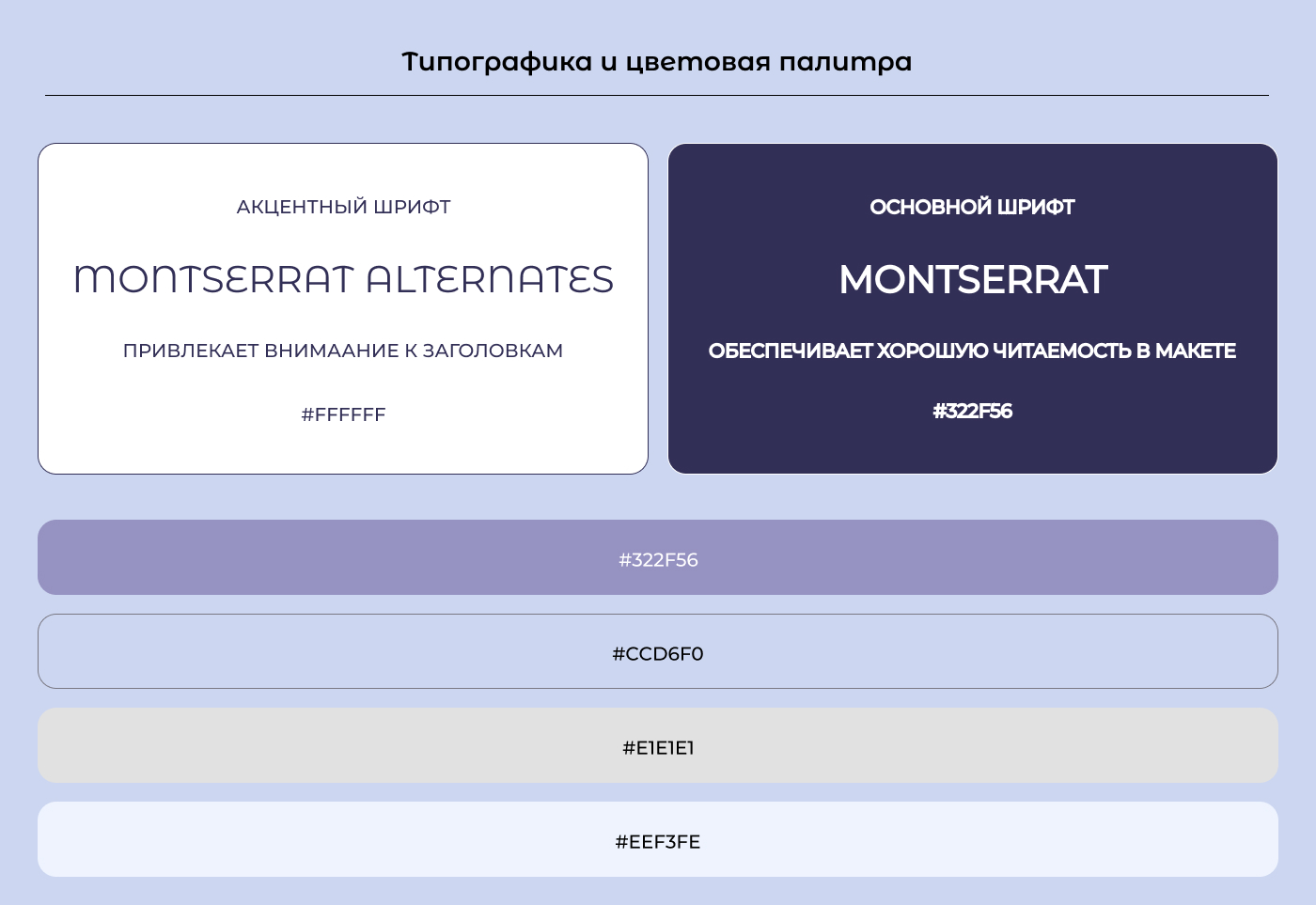Screen dimensions: 1316x905
Task: Click the #322F56 text inside purple bar
Action: point(658,559)
